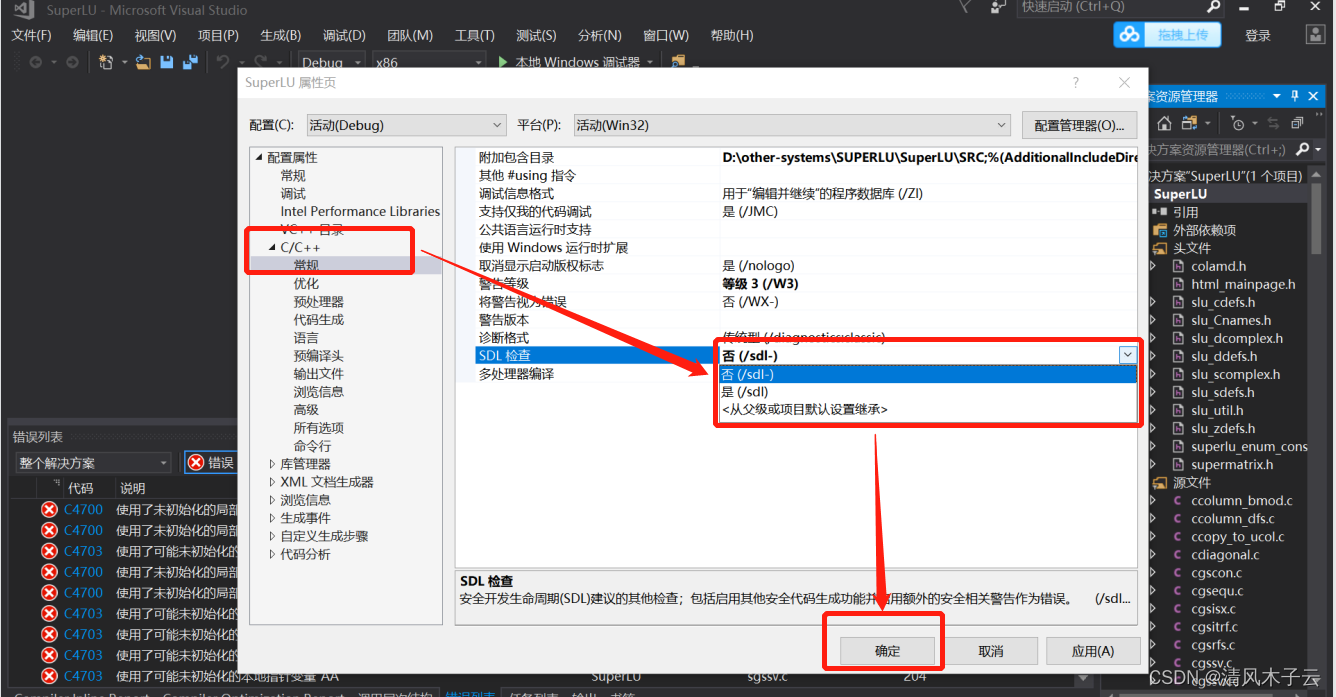Open the 文件(F) menu

(x=31, y=35)
